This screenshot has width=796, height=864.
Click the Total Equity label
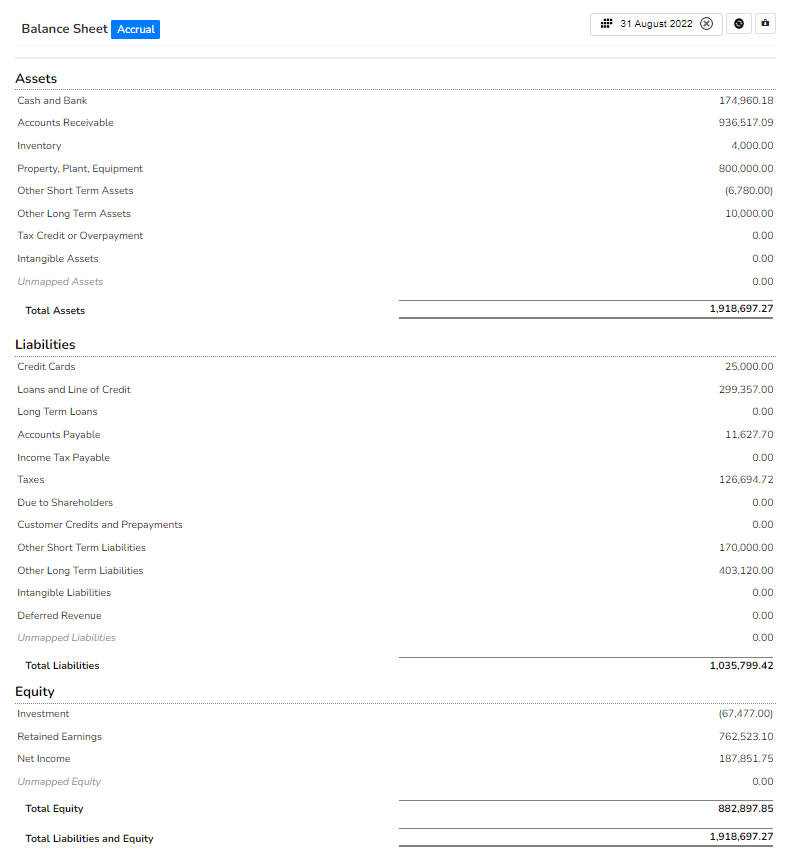(x=54, y=809)
